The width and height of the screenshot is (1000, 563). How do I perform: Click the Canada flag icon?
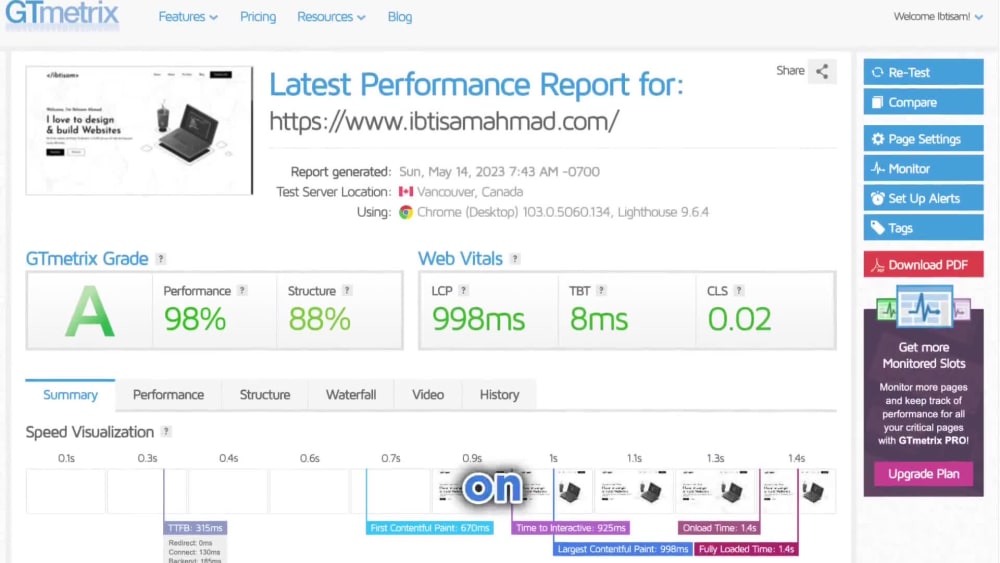tap(406, 191)
